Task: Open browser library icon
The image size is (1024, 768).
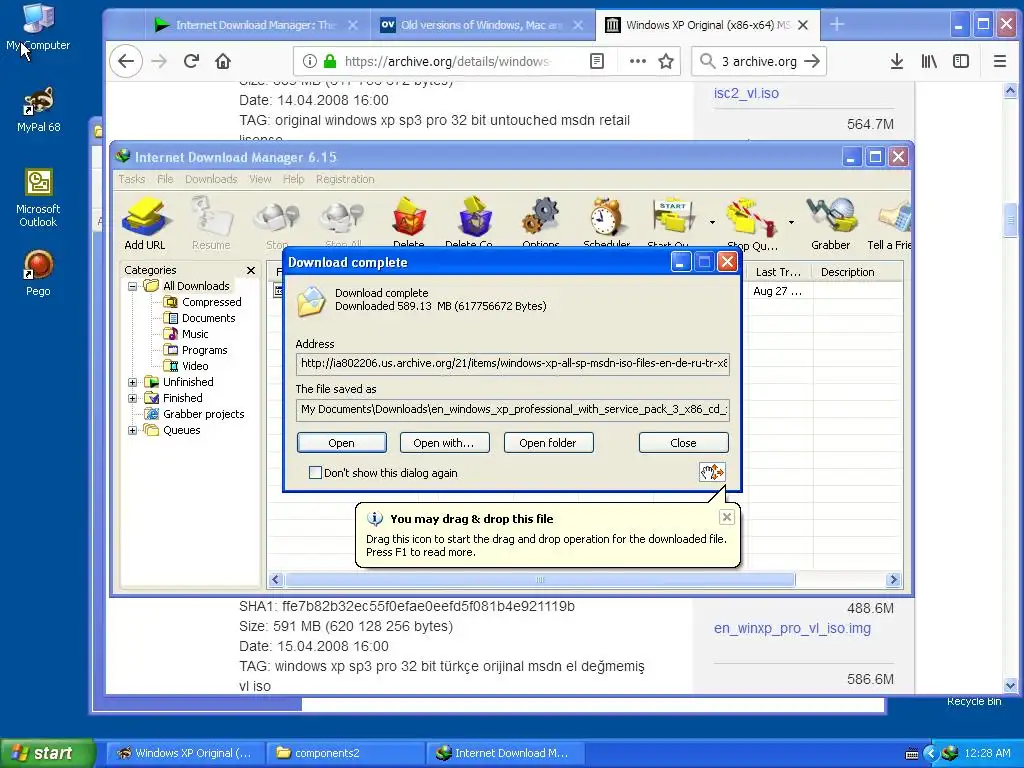Action: click(x=929, y=61)
